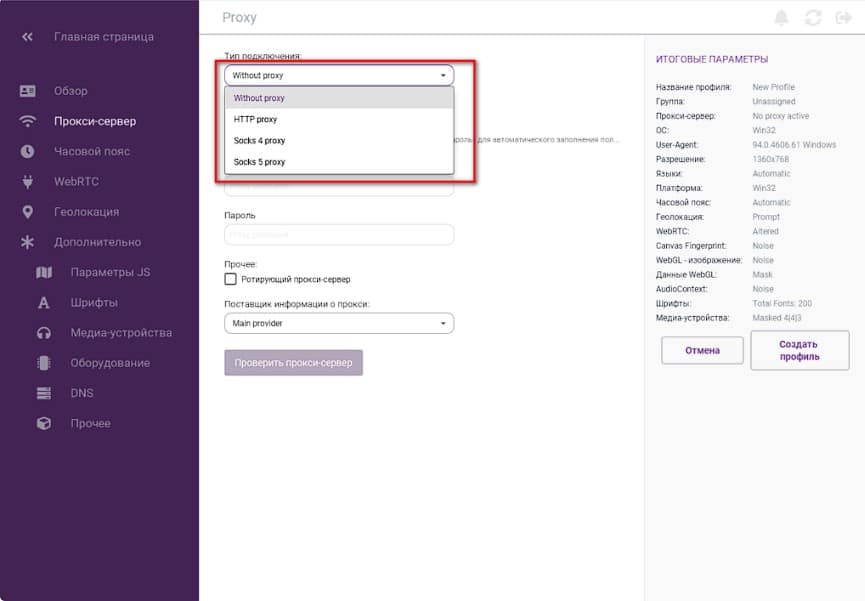The height and width of the screenshot is (601, 865).
Task: Click the Отмена button
Action: pyautogui.click(x=702, y=350)
